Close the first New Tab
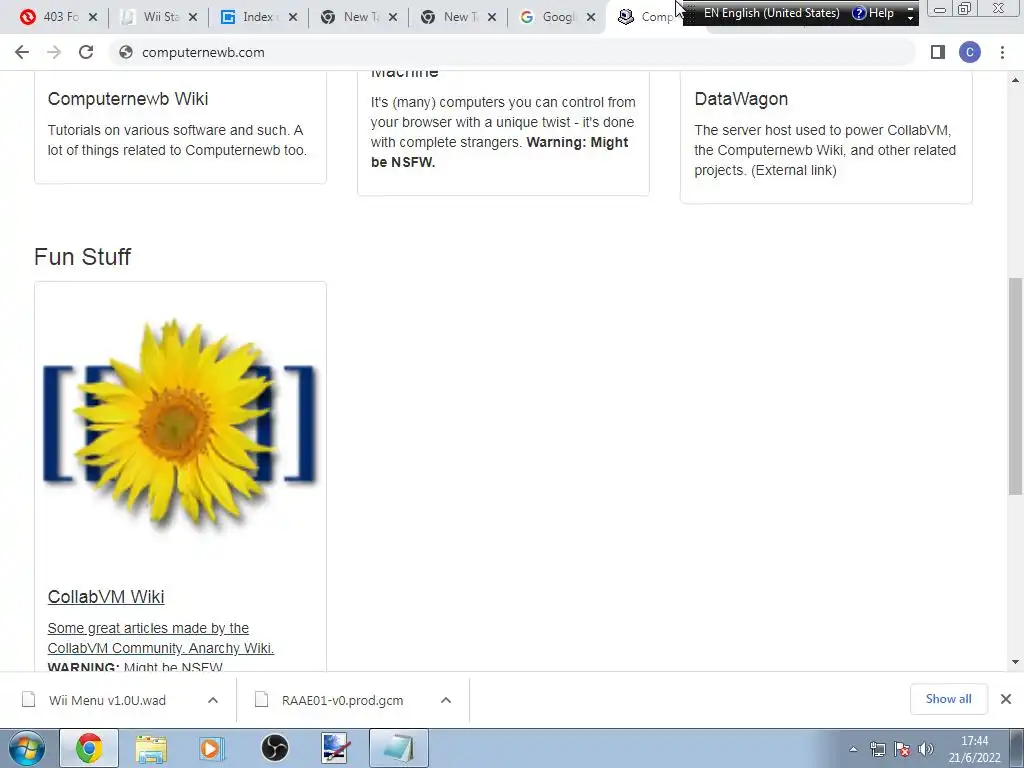 click(x=392, y=18)
